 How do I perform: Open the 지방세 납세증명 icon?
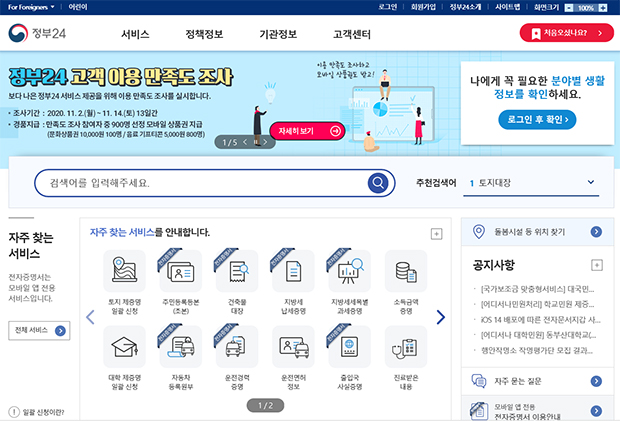pyautogui.click(x=293, y=270)
